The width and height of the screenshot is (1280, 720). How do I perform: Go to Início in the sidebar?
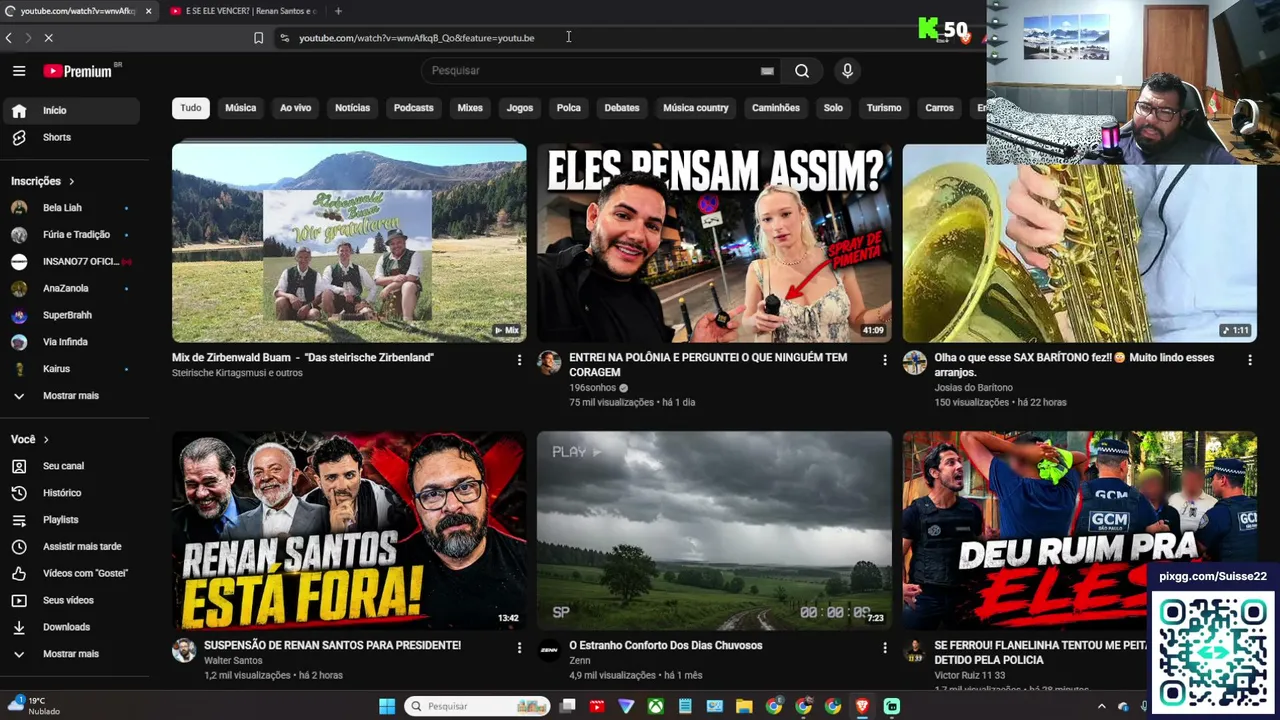coord(70,110)
